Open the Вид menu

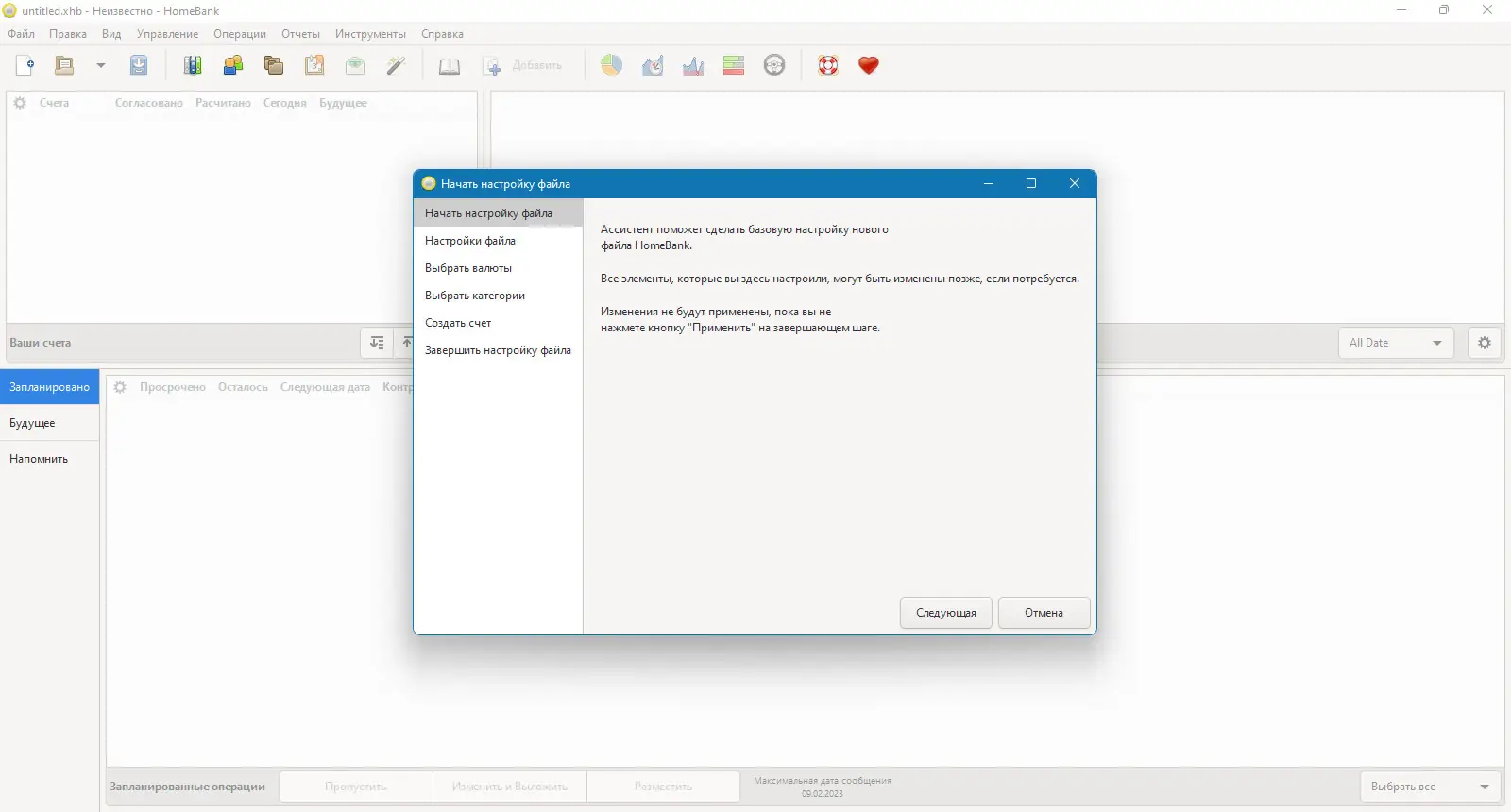(111, 34)
